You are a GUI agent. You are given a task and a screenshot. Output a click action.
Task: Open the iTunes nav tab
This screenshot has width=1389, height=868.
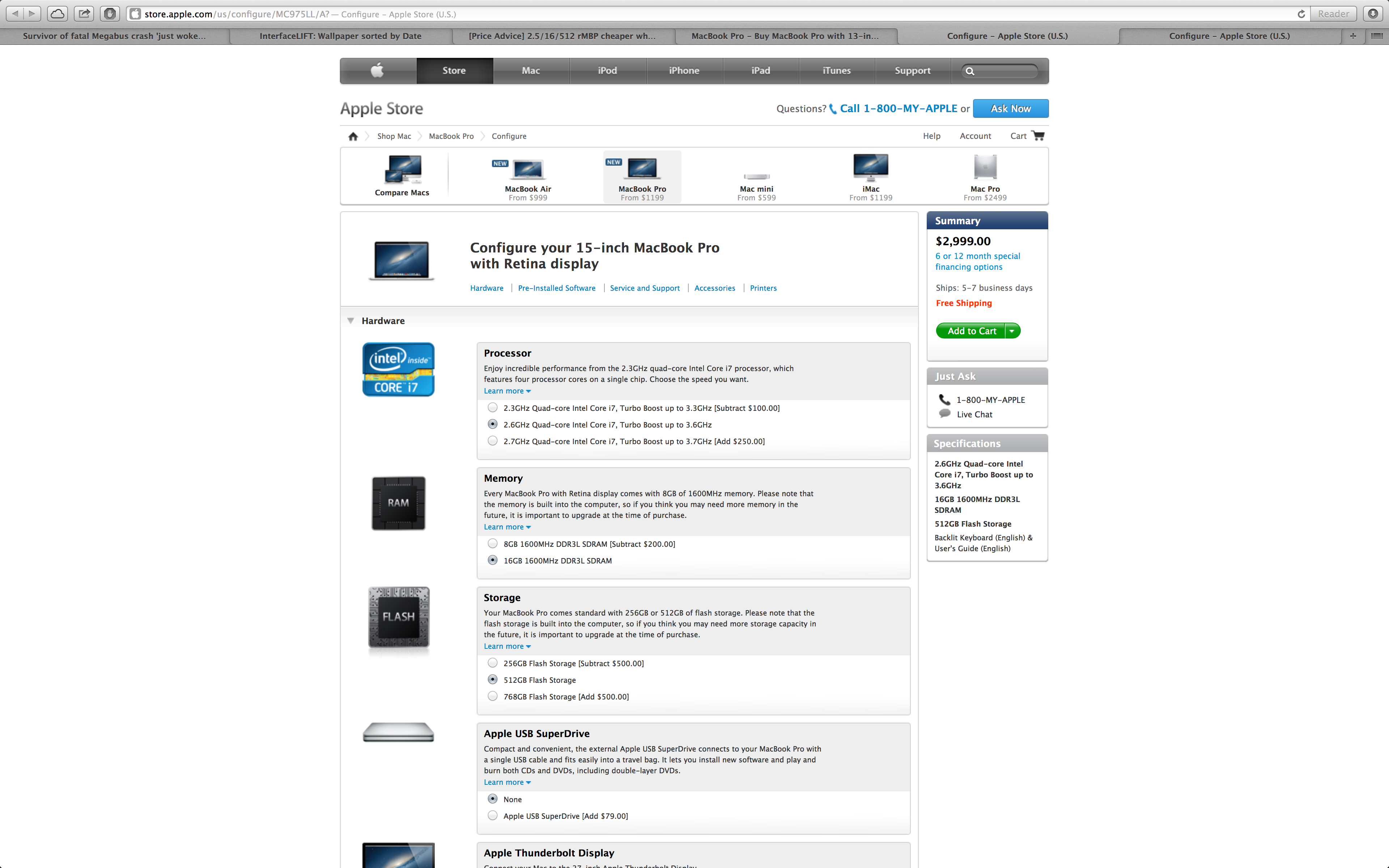click(837, 71)
